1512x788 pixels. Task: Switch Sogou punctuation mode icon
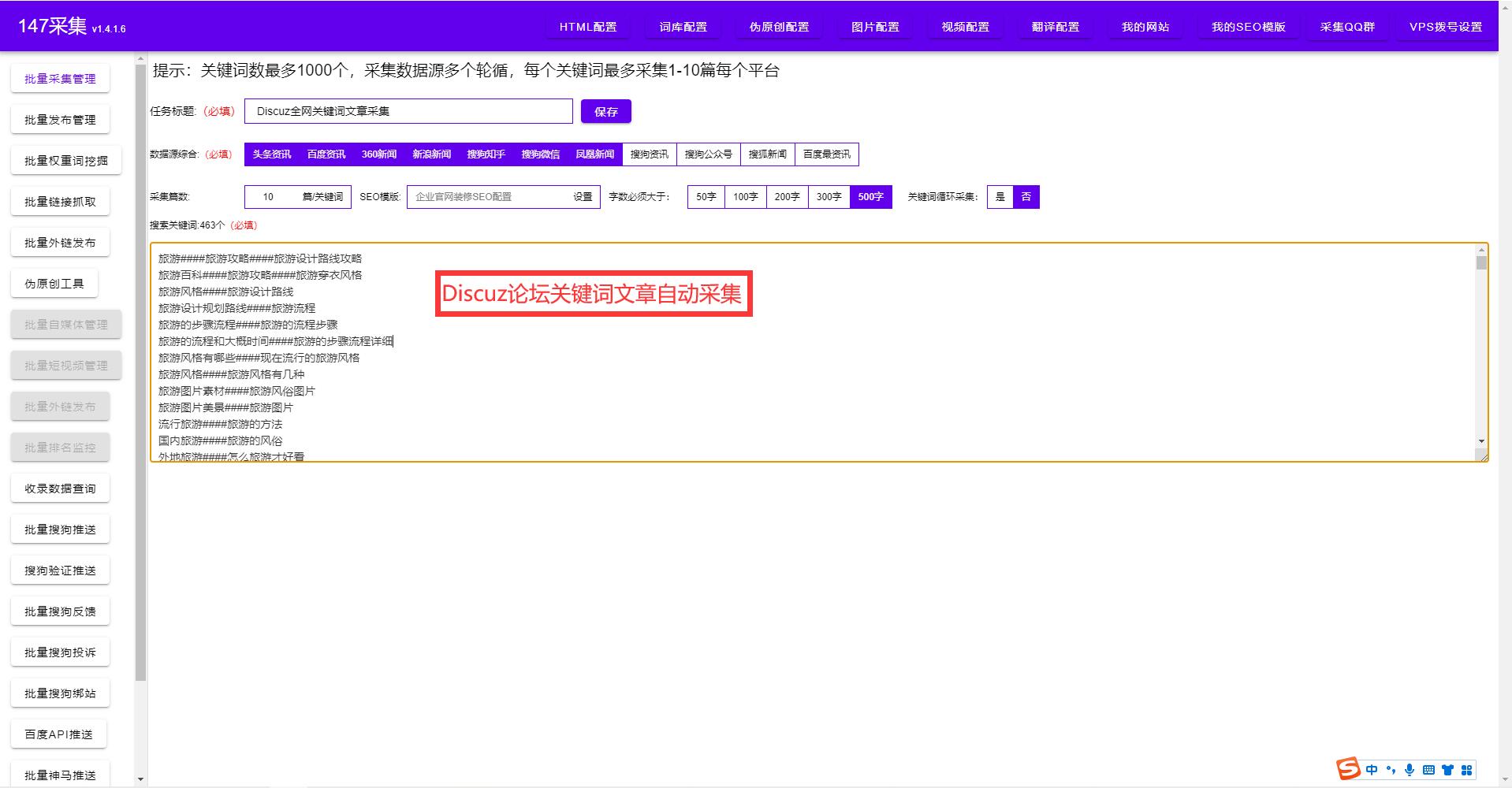tap(1391, 770)
